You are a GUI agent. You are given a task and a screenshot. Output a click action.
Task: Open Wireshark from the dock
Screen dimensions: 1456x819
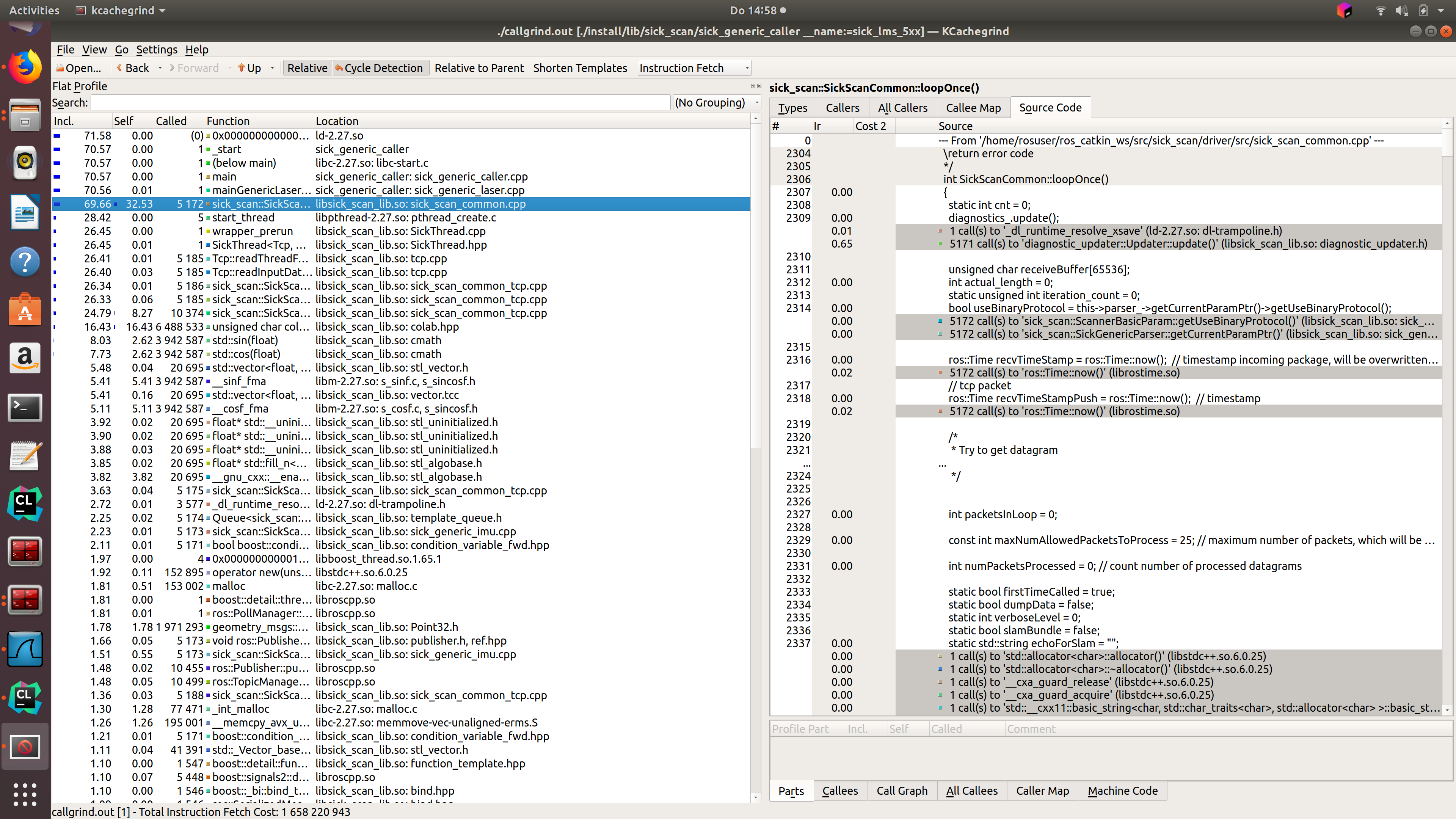pyautogui.click(x=25, y=650)
